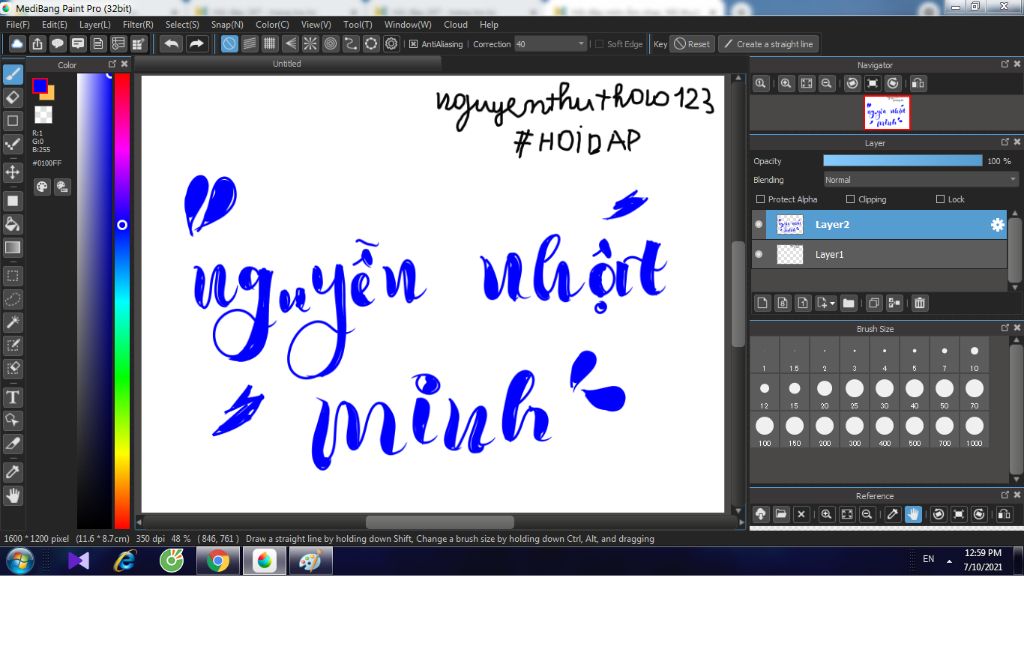
Task: Open the Filter(R) menu
Action: 138,24
